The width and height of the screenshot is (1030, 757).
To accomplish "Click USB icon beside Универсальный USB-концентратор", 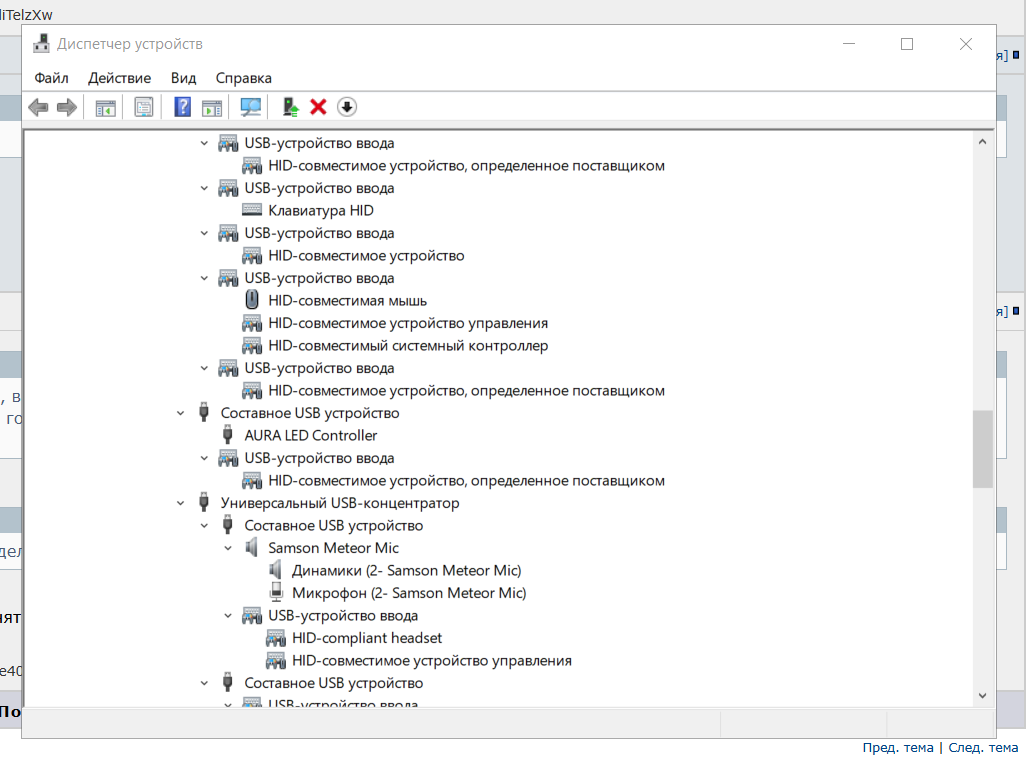I will coord(204,503).
